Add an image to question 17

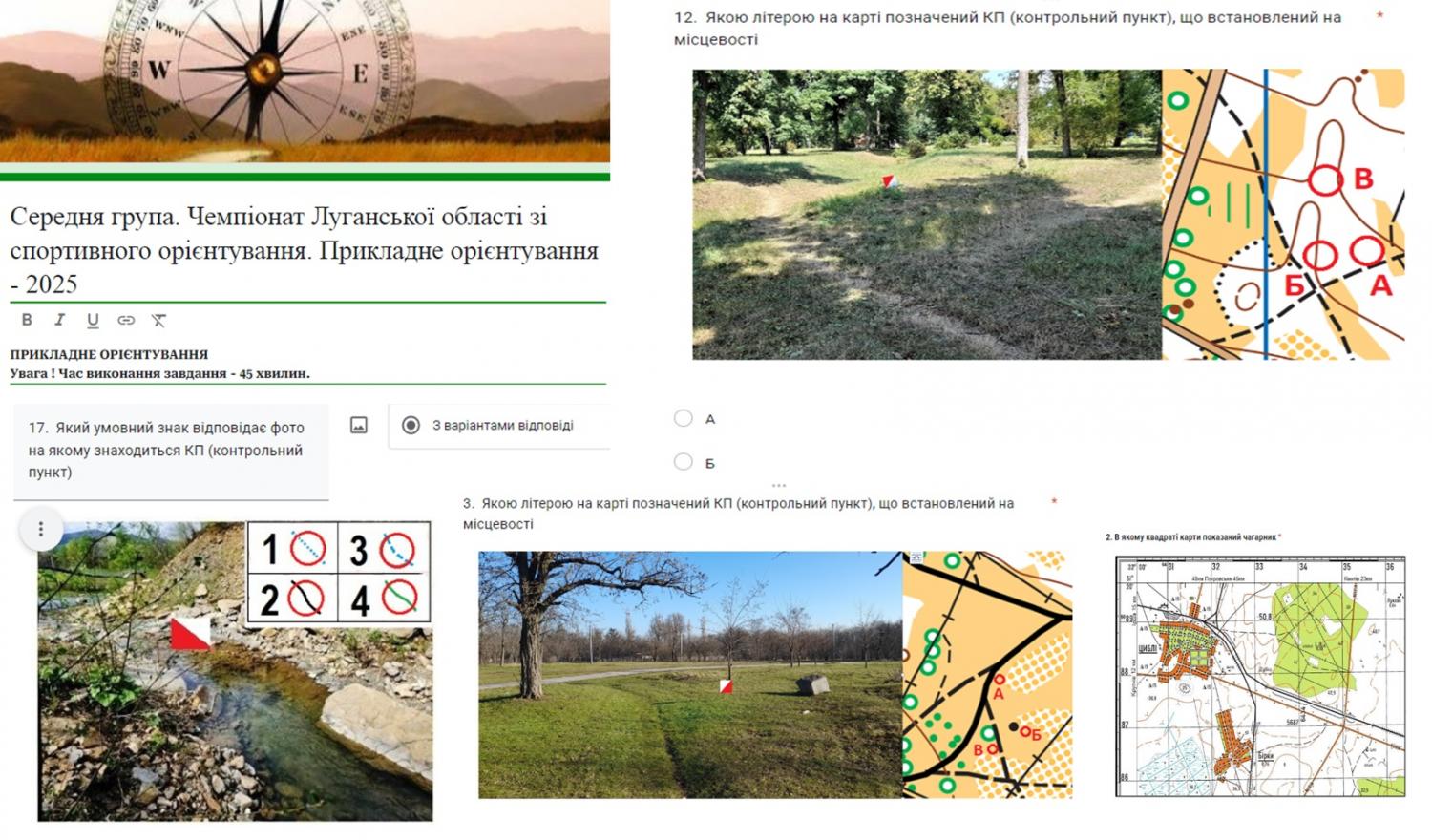359,426
